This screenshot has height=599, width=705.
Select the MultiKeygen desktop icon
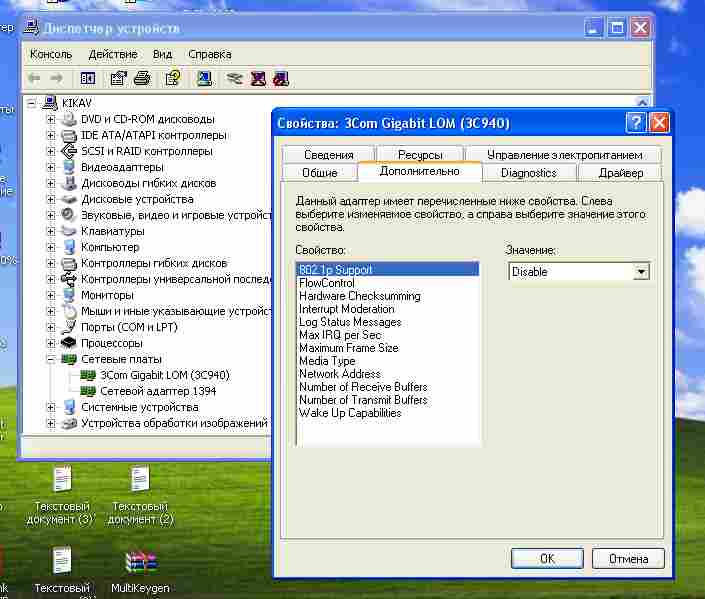[x=140, y=562]
